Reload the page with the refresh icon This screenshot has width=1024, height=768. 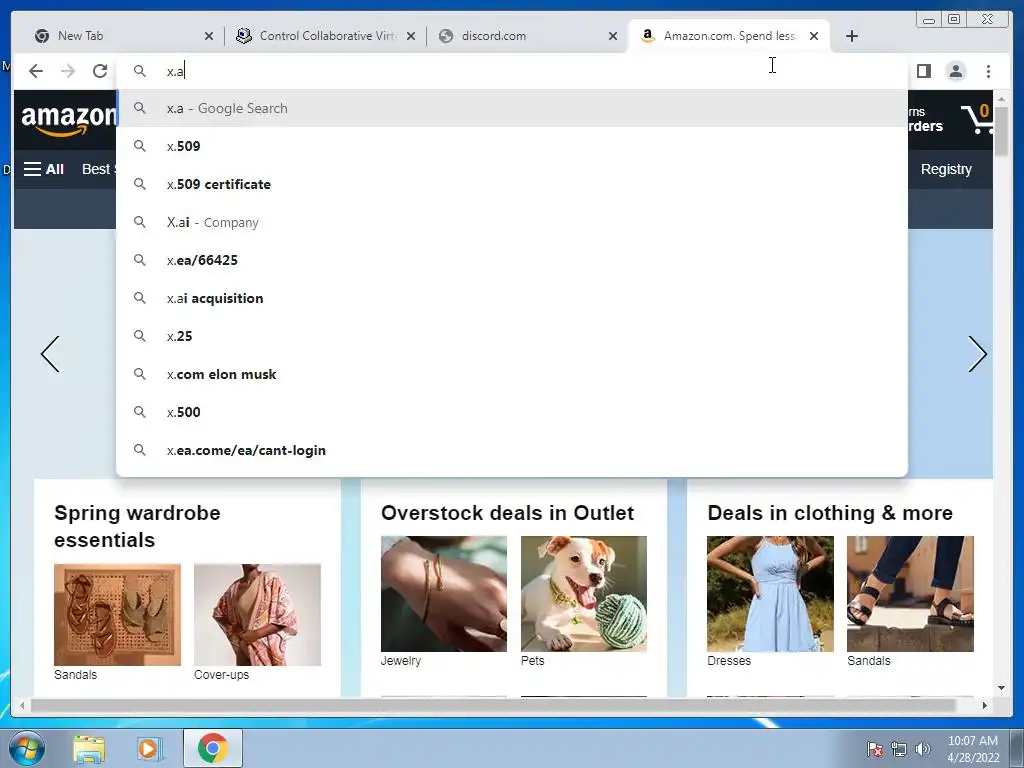100,71
